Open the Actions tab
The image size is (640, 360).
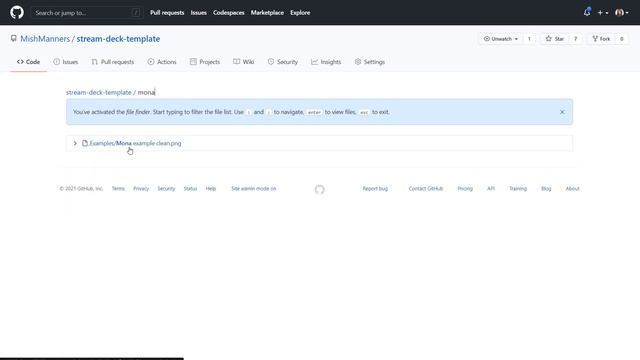click(162, 62)
